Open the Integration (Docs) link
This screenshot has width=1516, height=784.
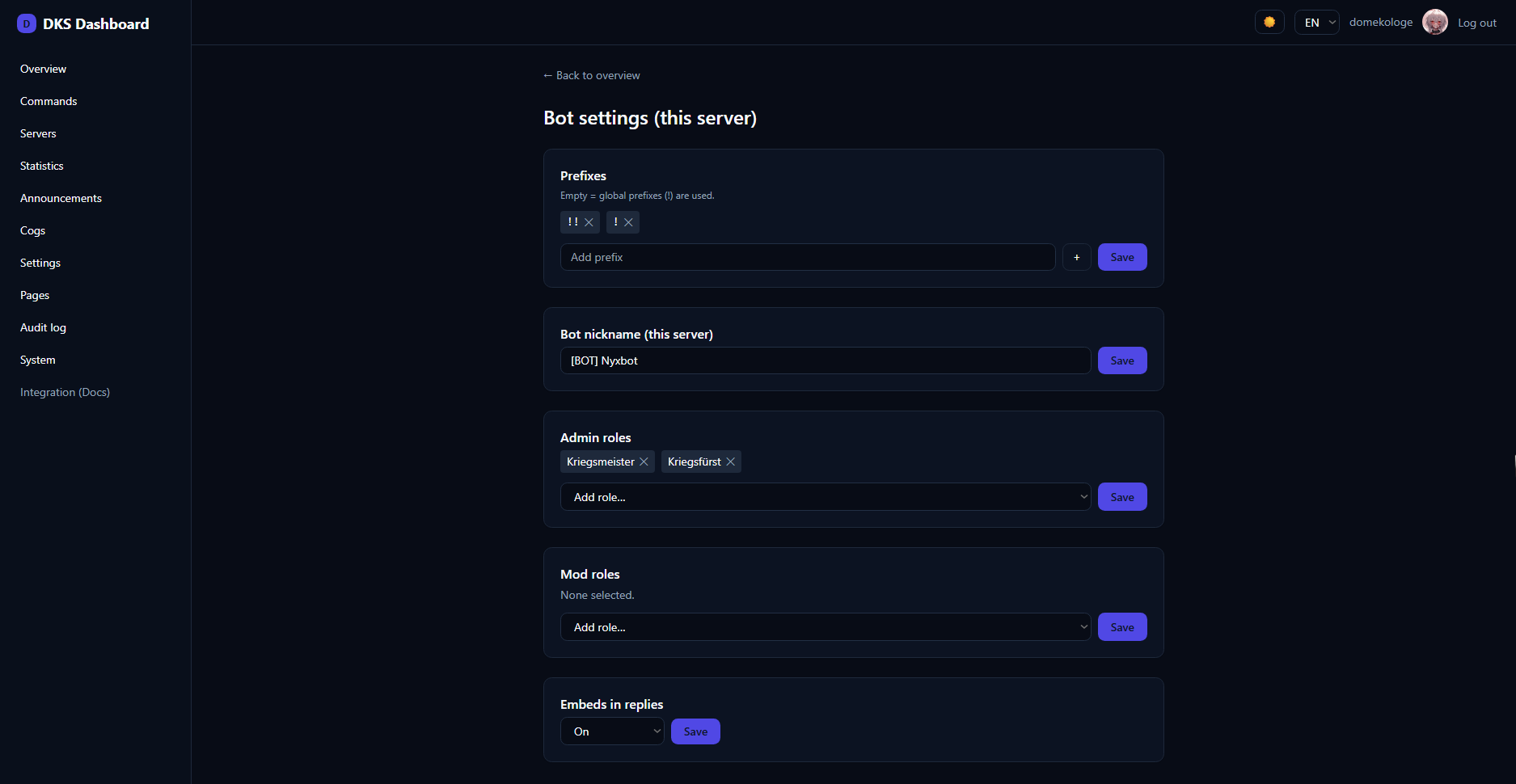click(65, 392)
